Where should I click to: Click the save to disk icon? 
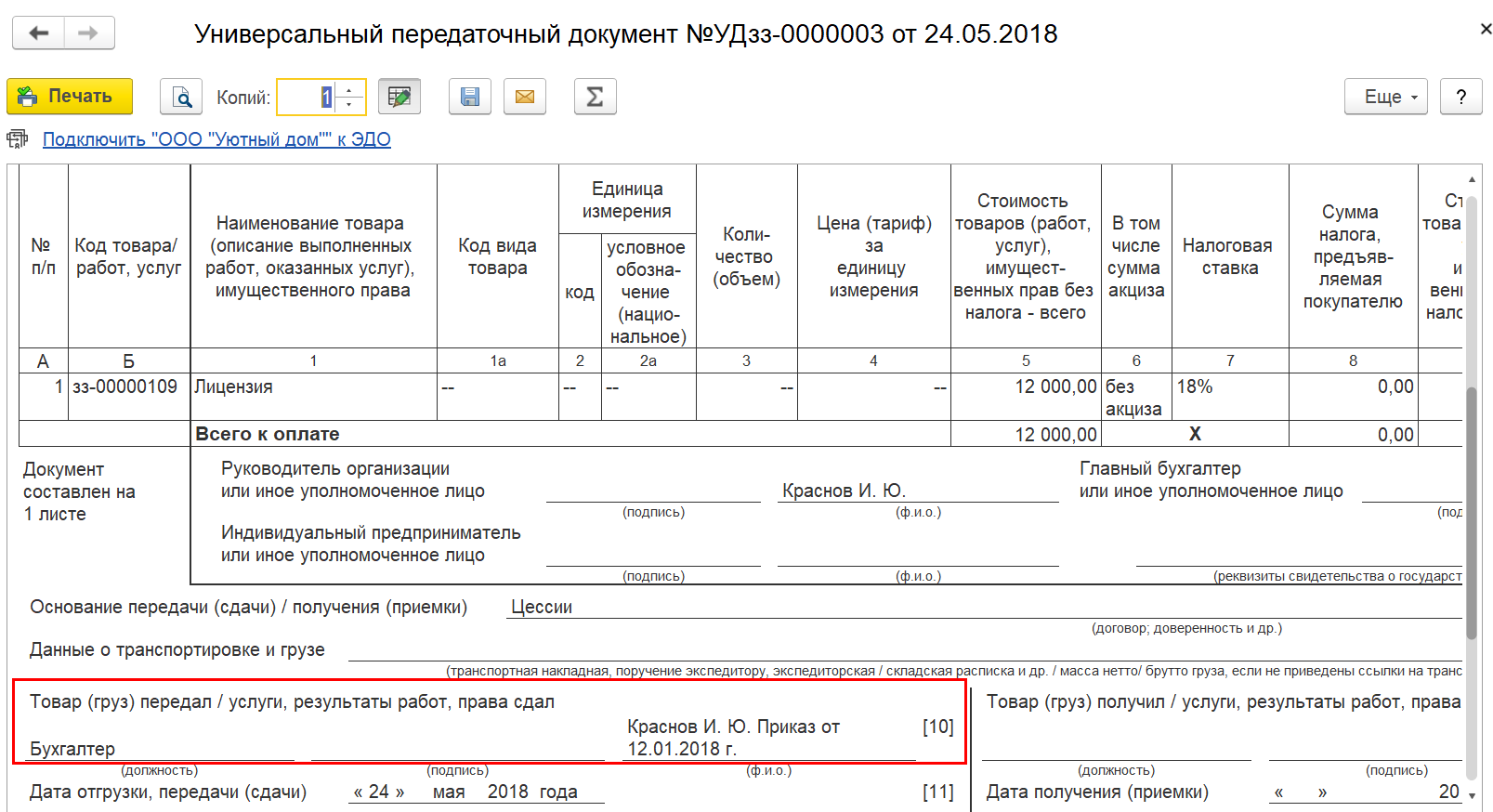point(470,97)
